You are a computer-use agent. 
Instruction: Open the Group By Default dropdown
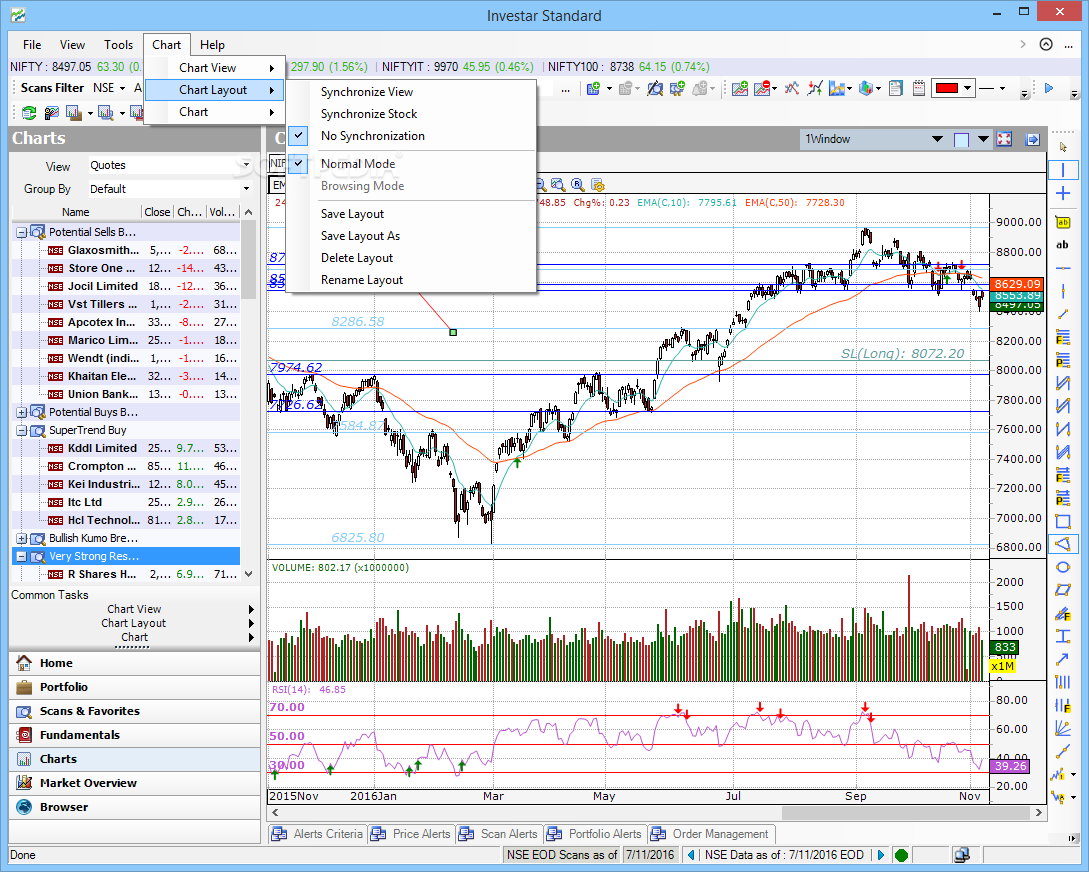tap(246, 189)
